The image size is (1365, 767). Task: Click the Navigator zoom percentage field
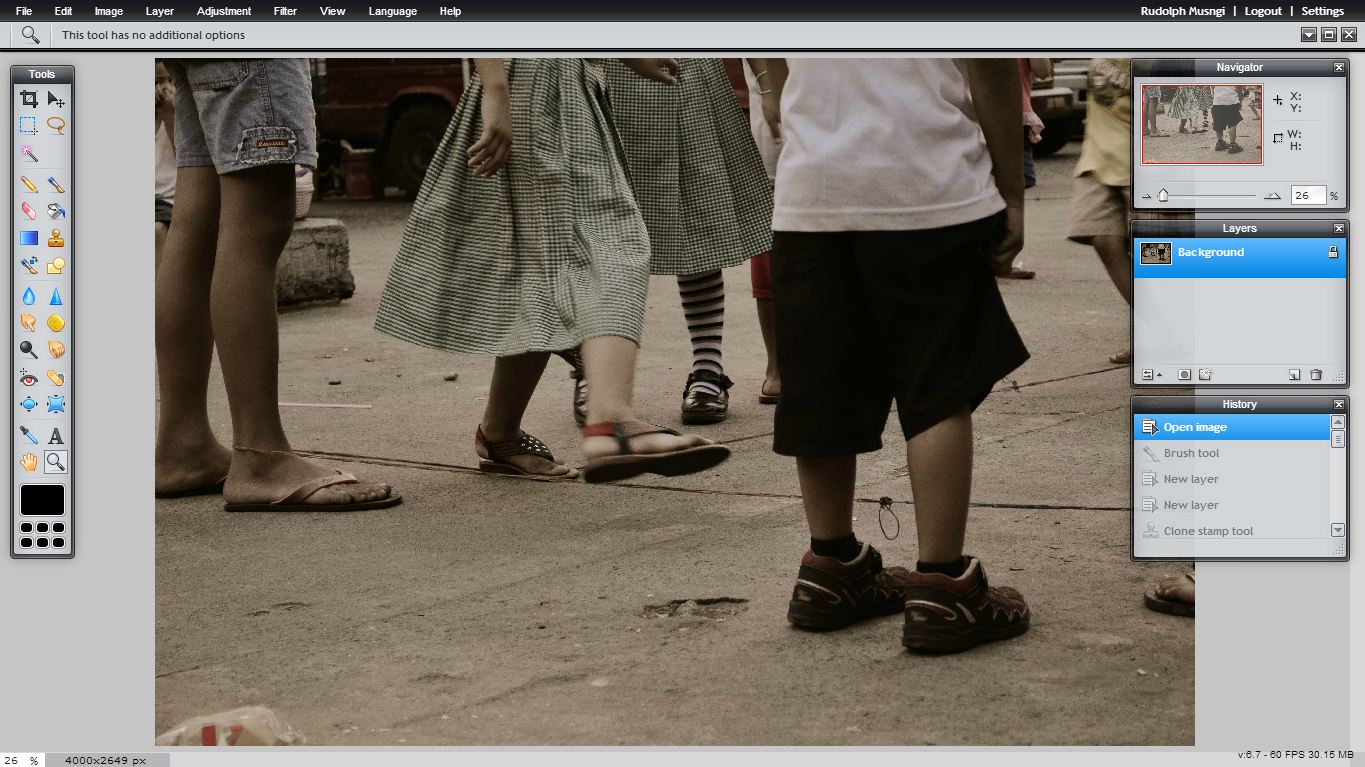[x=1308, y=196]
